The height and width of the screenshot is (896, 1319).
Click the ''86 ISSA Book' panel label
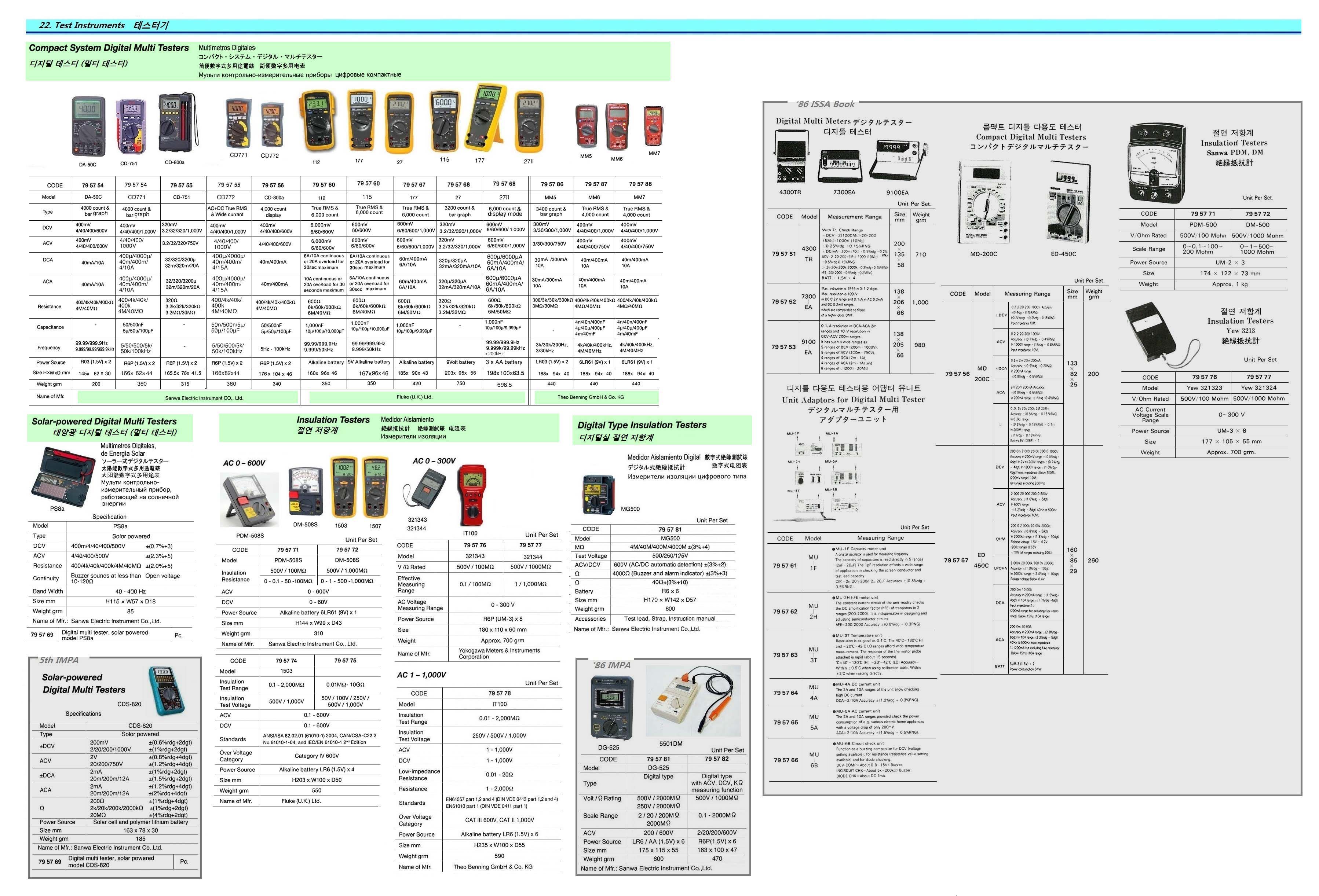pos(826,104)
